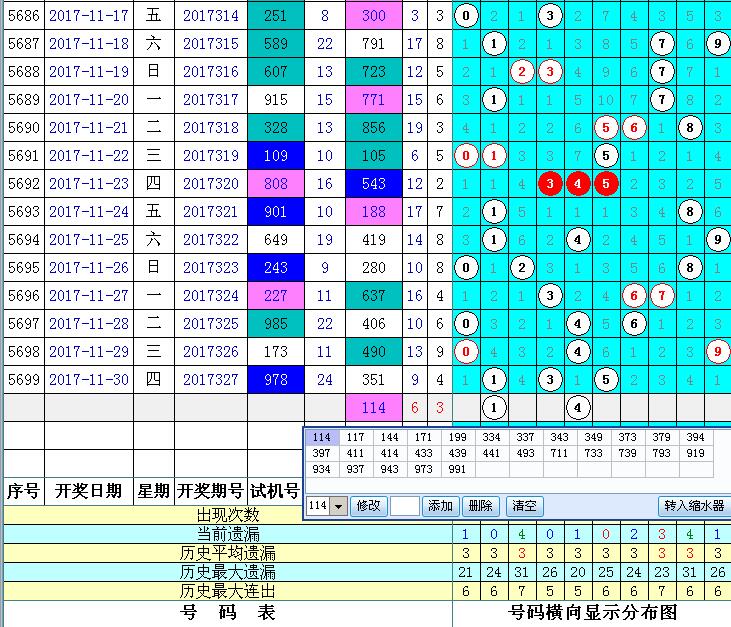The height and width of the screenshot is (627, 731).
Task: Select number 711 in the candidate list
Action: (x=560, y=453)
